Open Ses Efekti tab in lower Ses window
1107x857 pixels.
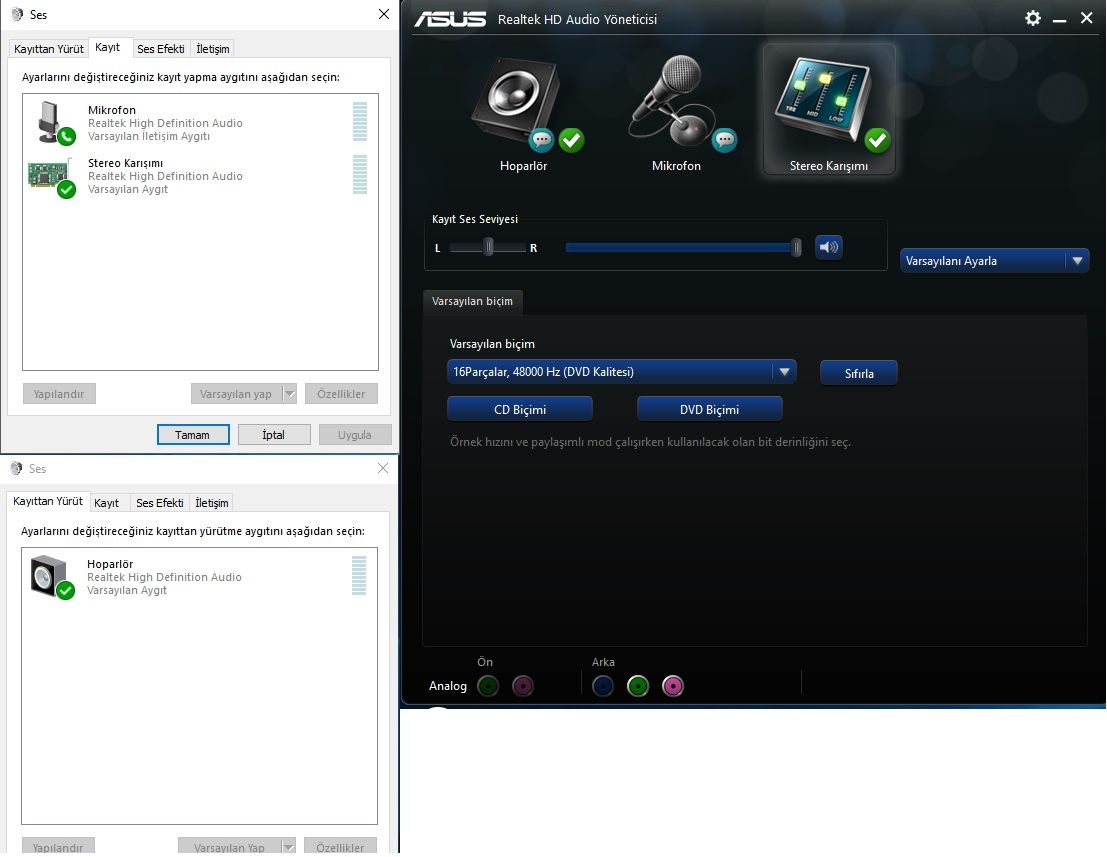point(160,503)
